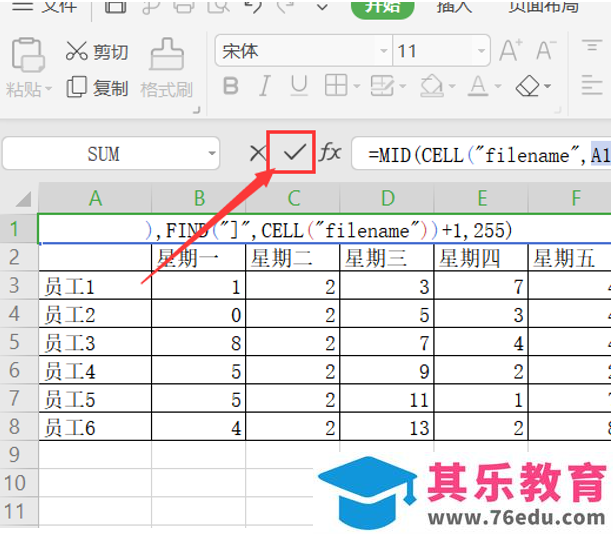Select row 9 header

[x=19, y=455]
